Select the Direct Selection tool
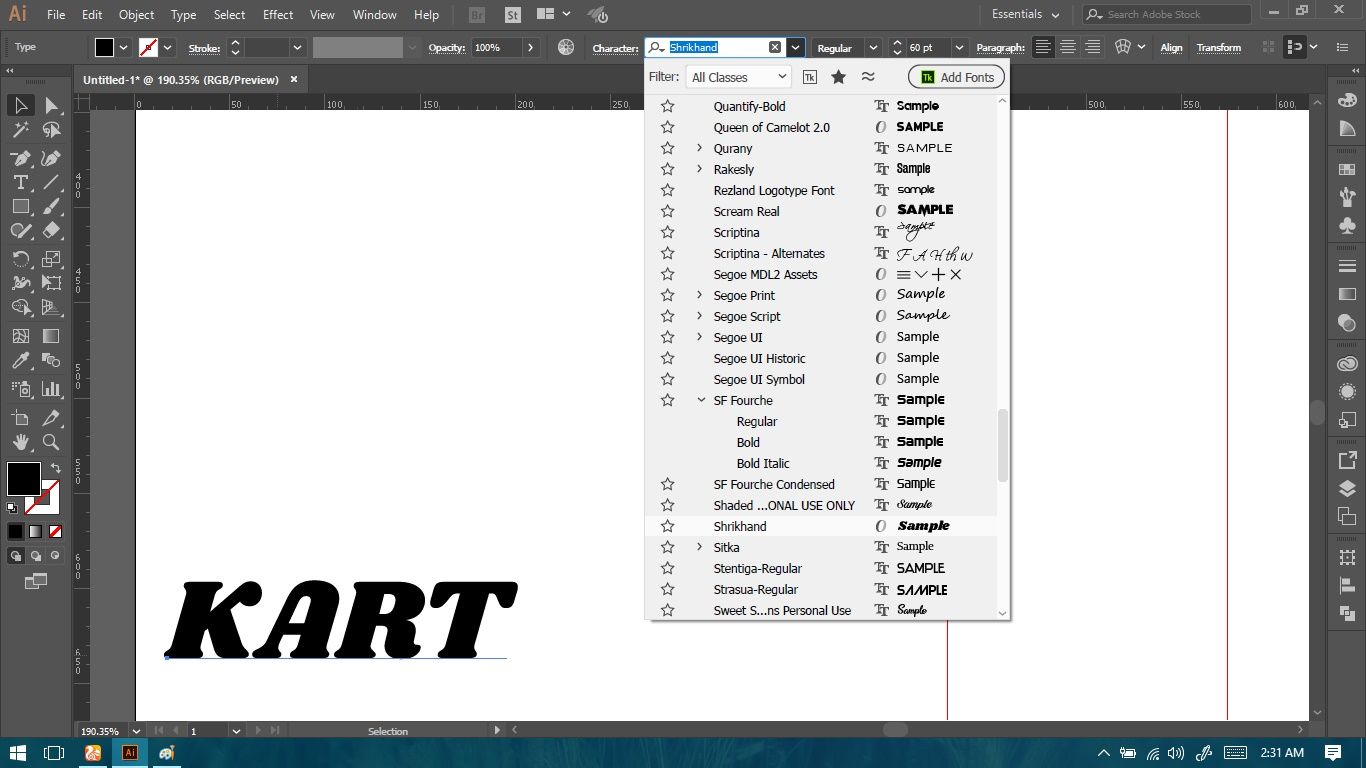 51,105
